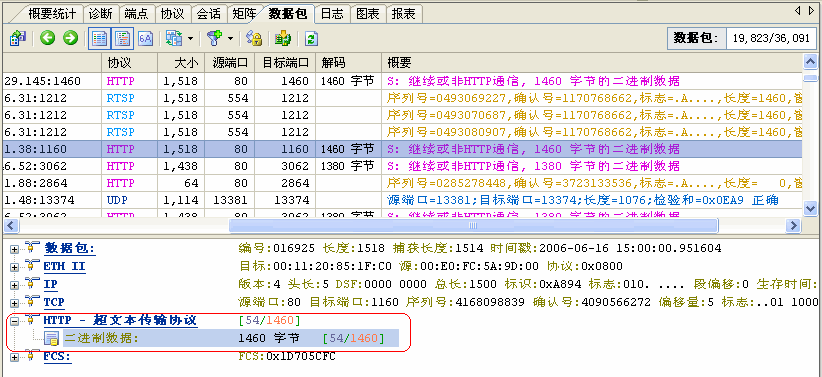This screenshot has height=377, width=822.
Task: Select the IP decode label
Action: pos(50,285)
